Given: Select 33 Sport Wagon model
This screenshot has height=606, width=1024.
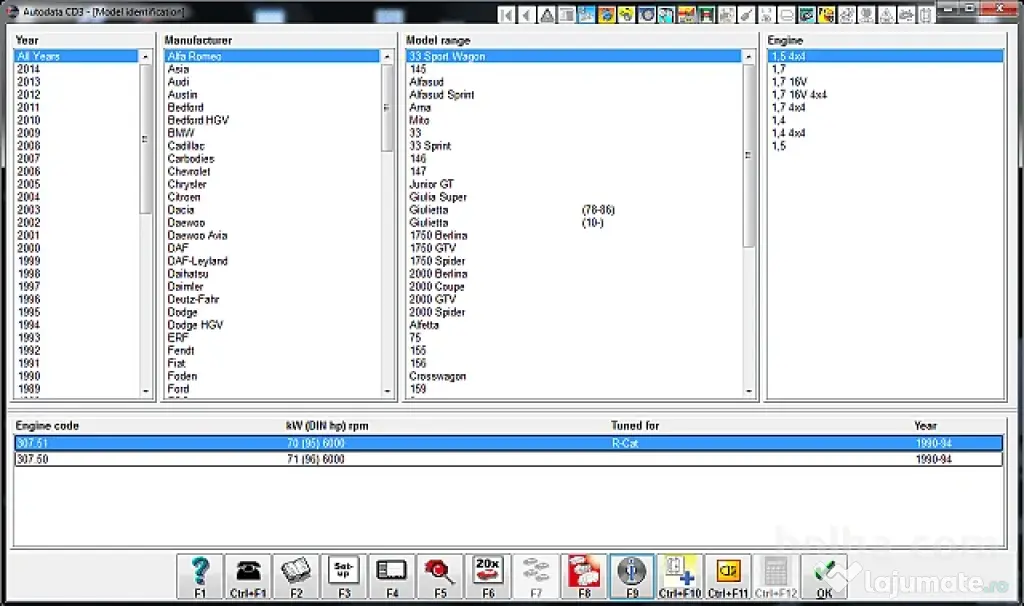Looking at the screenshot, I should coord(573,56).
